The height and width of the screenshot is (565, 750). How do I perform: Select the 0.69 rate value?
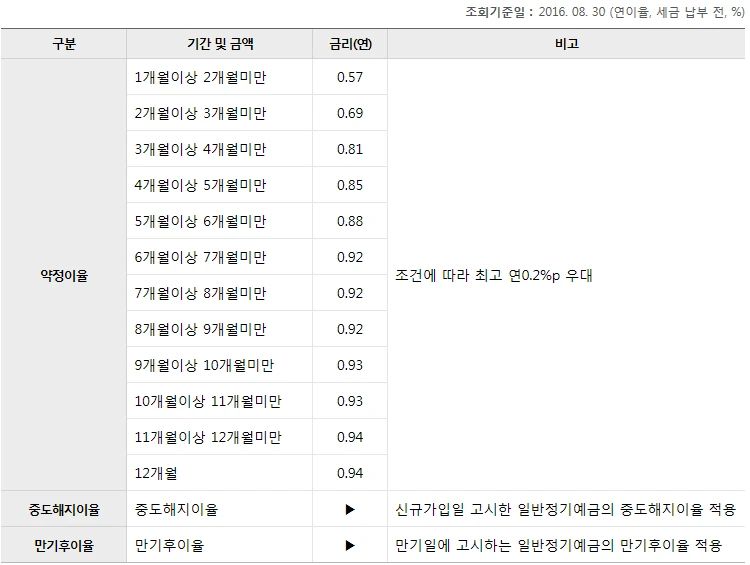pos(350,113)
